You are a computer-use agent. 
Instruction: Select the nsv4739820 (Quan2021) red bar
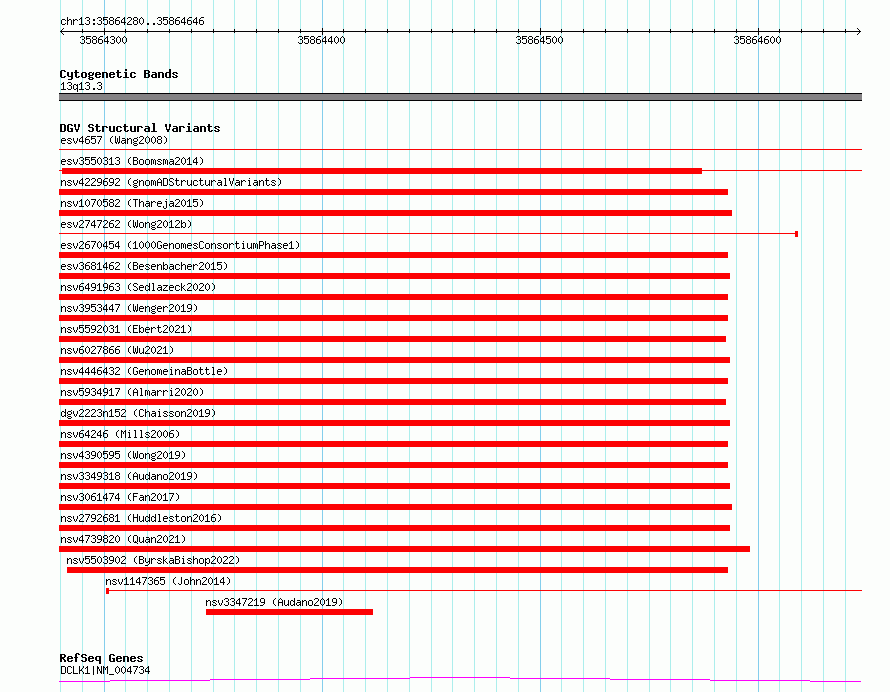404,549
